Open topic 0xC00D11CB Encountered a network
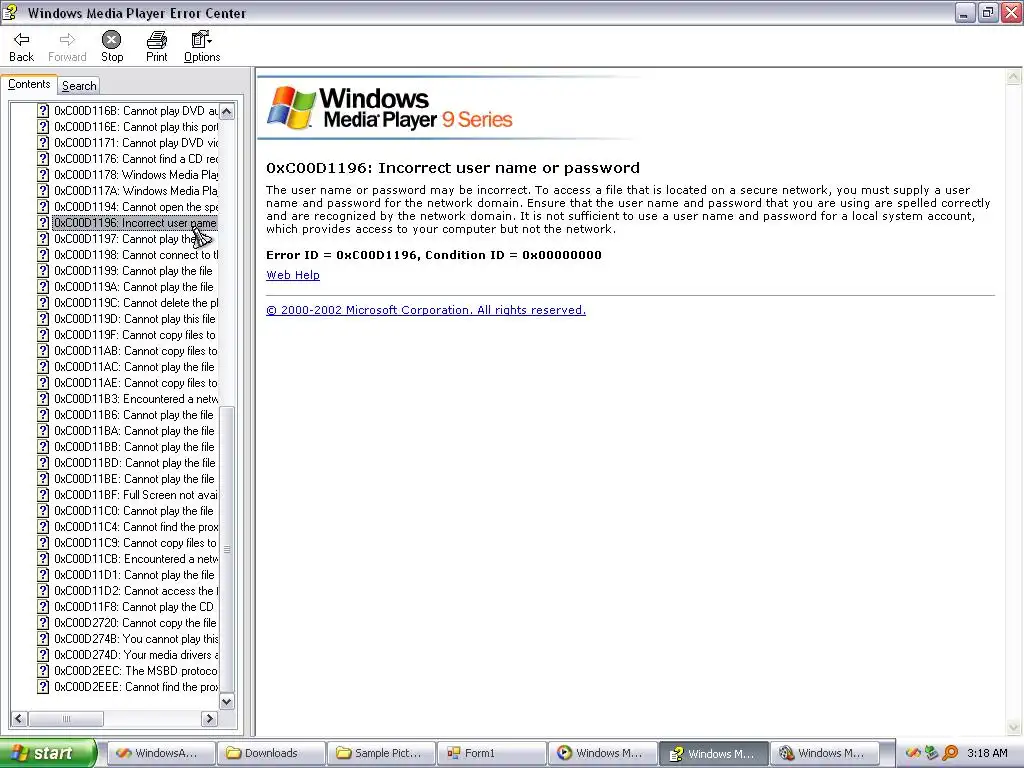 point(136,559)
